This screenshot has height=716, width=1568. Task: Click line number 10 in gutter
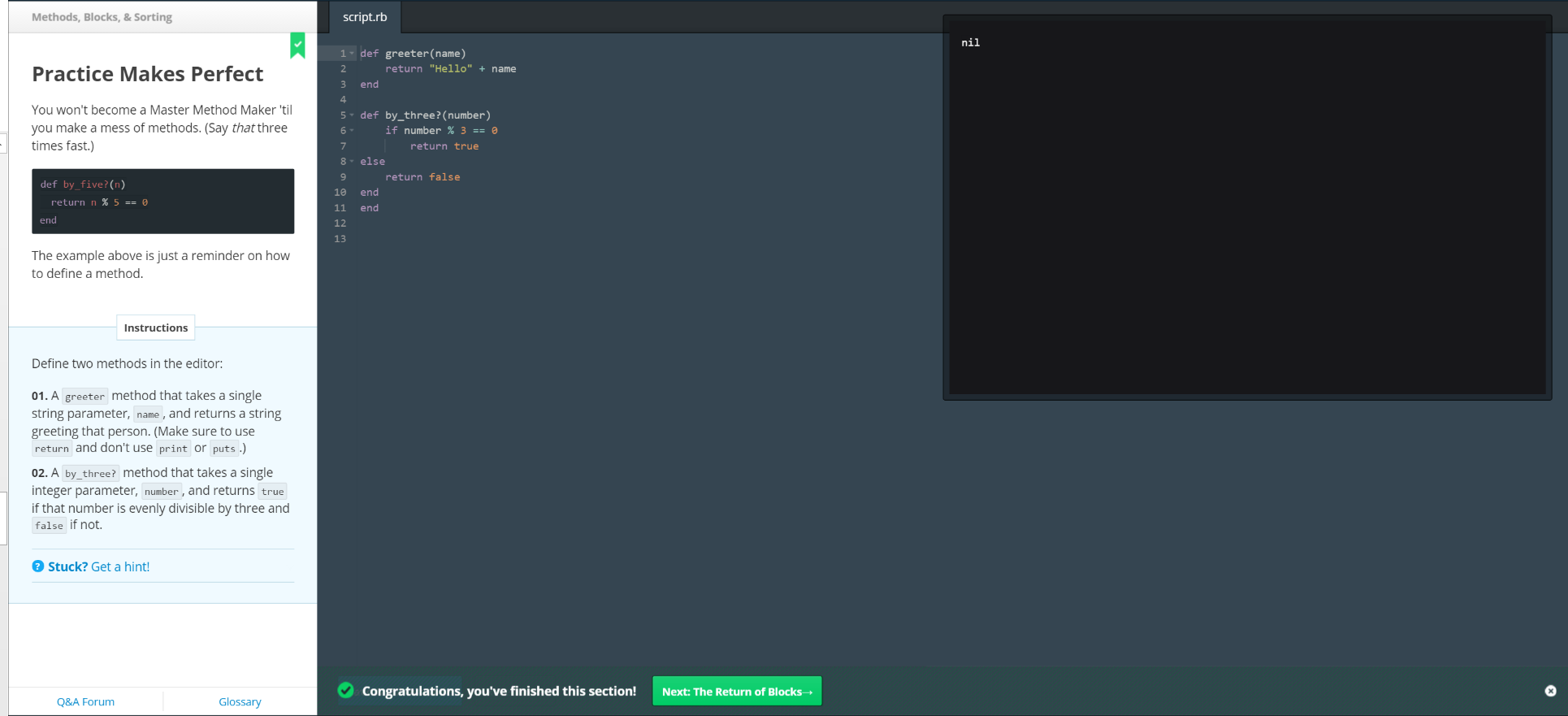point(340,193)
